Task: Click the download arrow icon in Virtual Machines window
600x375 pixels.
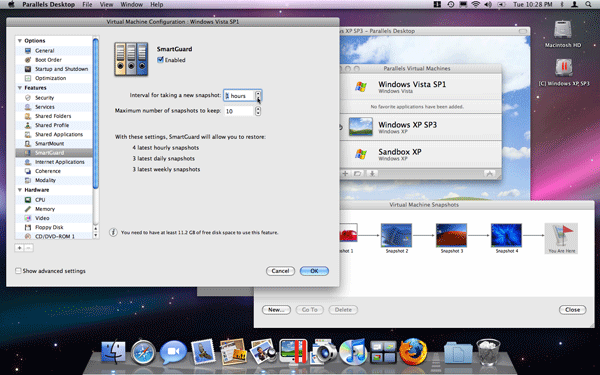Action: [371, 174]
